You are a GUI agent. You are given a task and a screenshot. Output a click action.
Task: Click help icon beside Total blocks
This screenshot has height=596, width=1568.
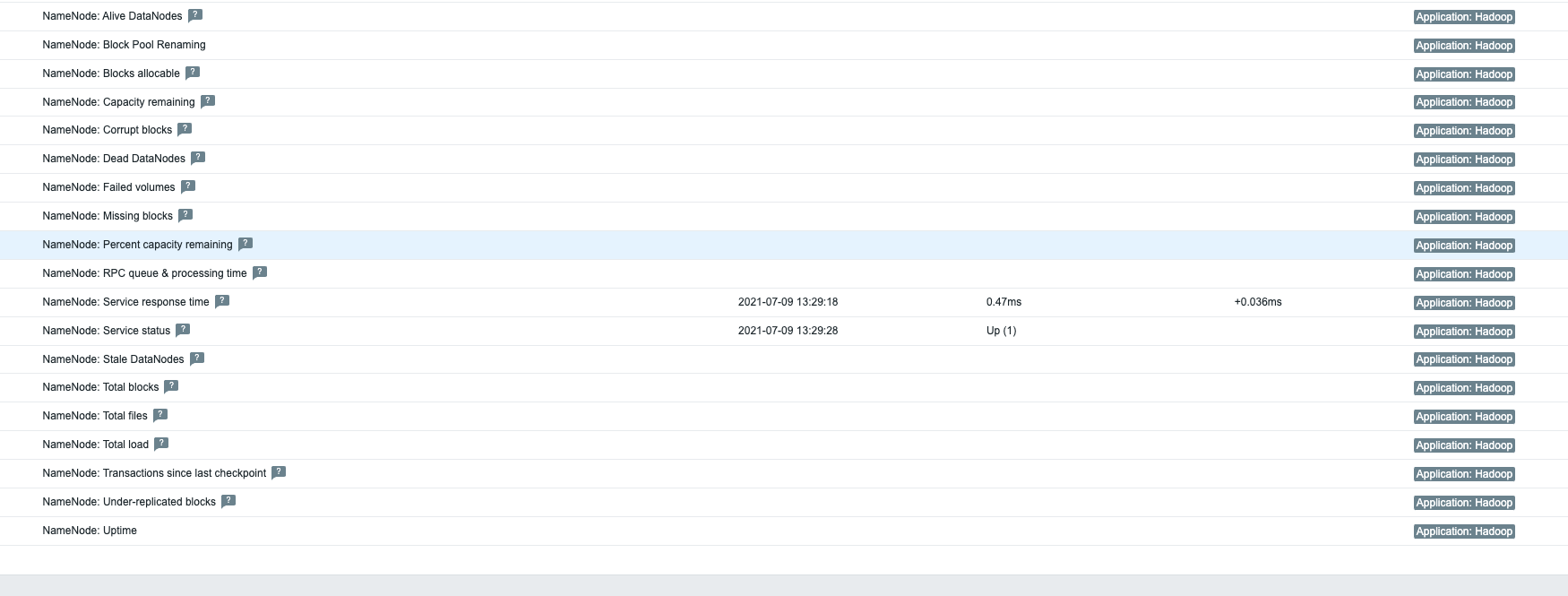click(x=171, y=386)
